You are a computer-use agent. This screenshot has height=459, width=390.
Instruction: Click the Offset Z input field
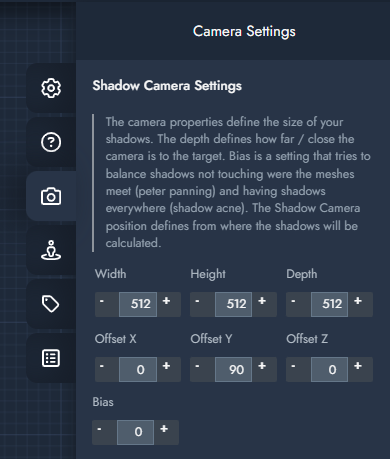coord(329,369)
